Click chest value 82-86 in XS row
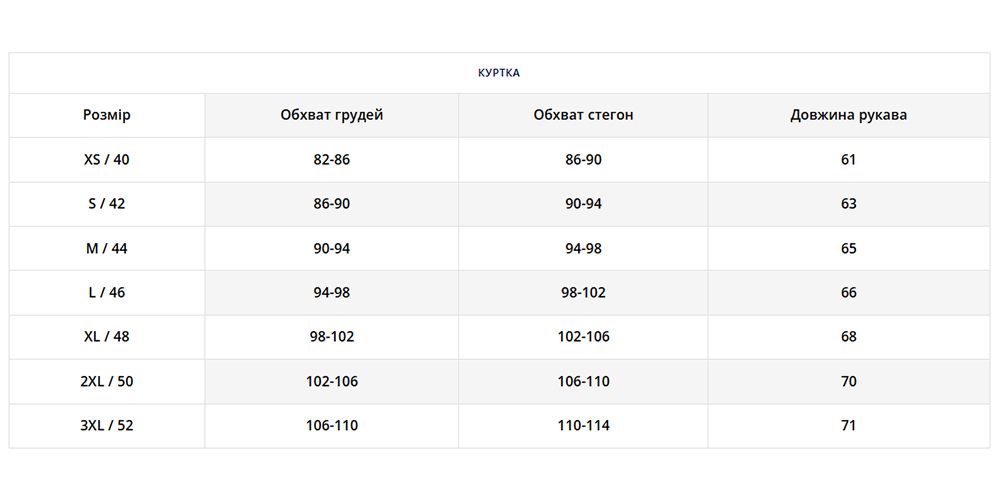 [x=332, y=159]
